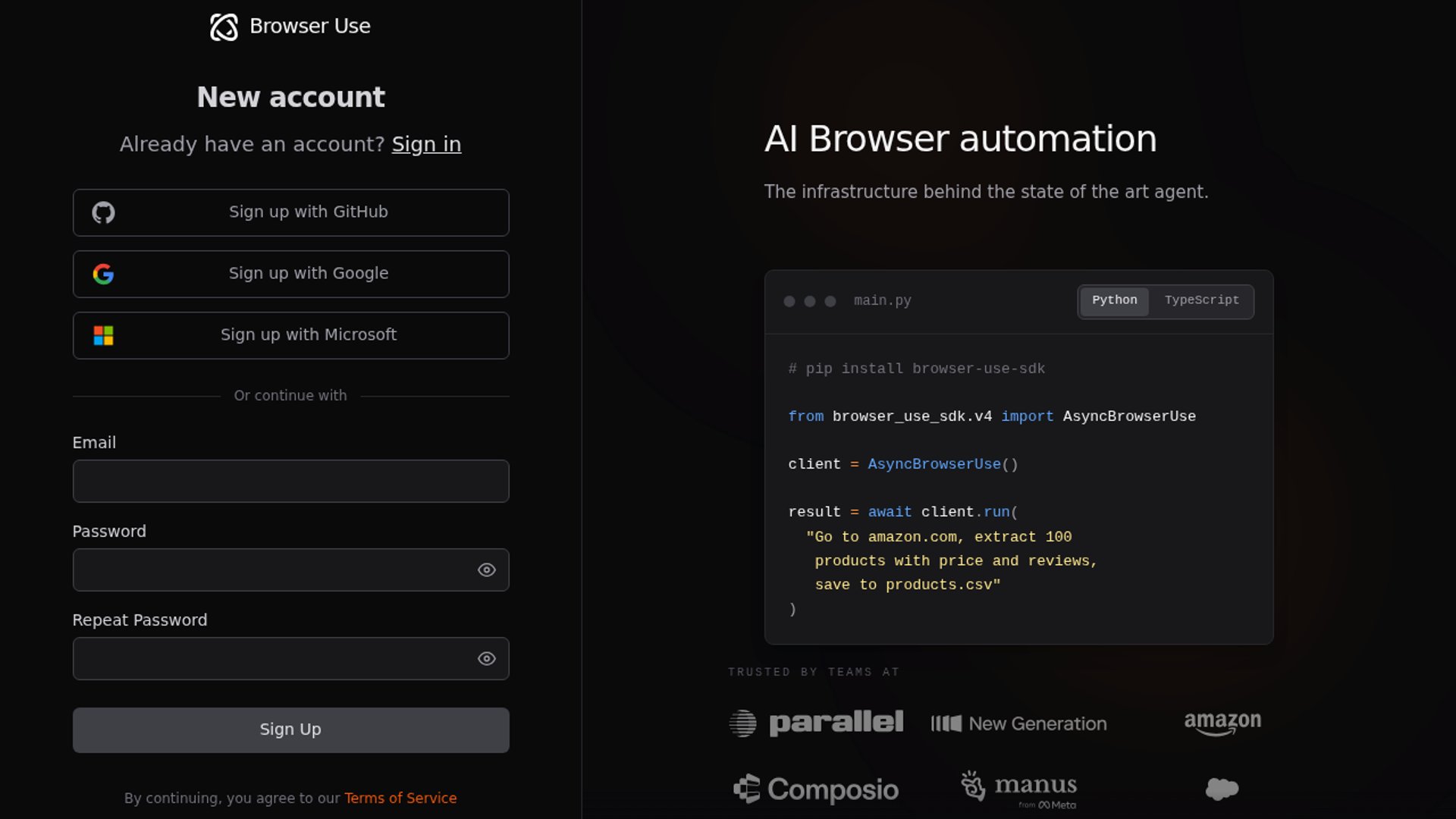Viewport: 1456px width, 819px height.
Task: Click the Composio logo
Action: point(816,789)
